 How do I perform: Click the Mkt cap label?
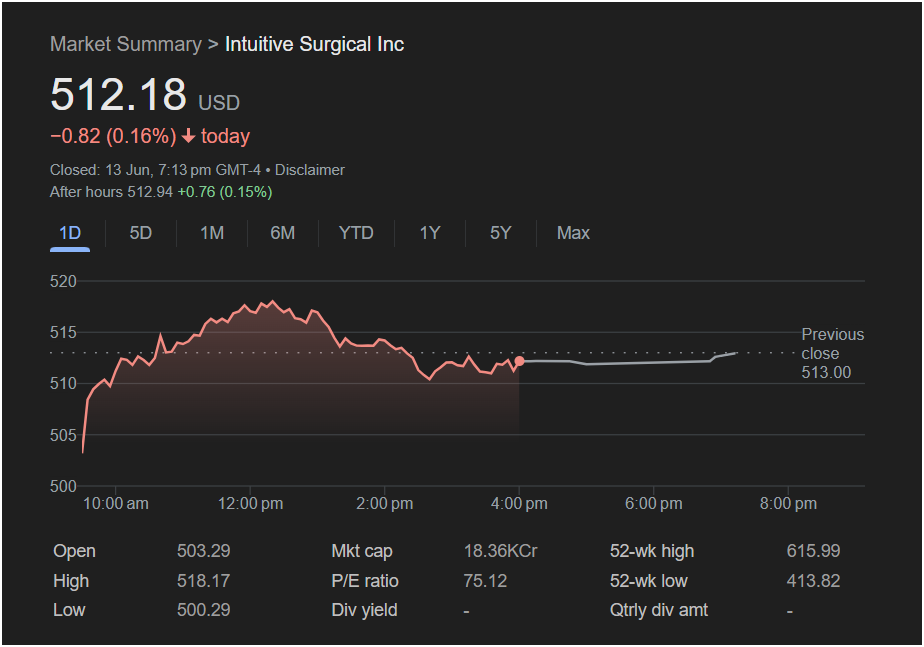362,552
